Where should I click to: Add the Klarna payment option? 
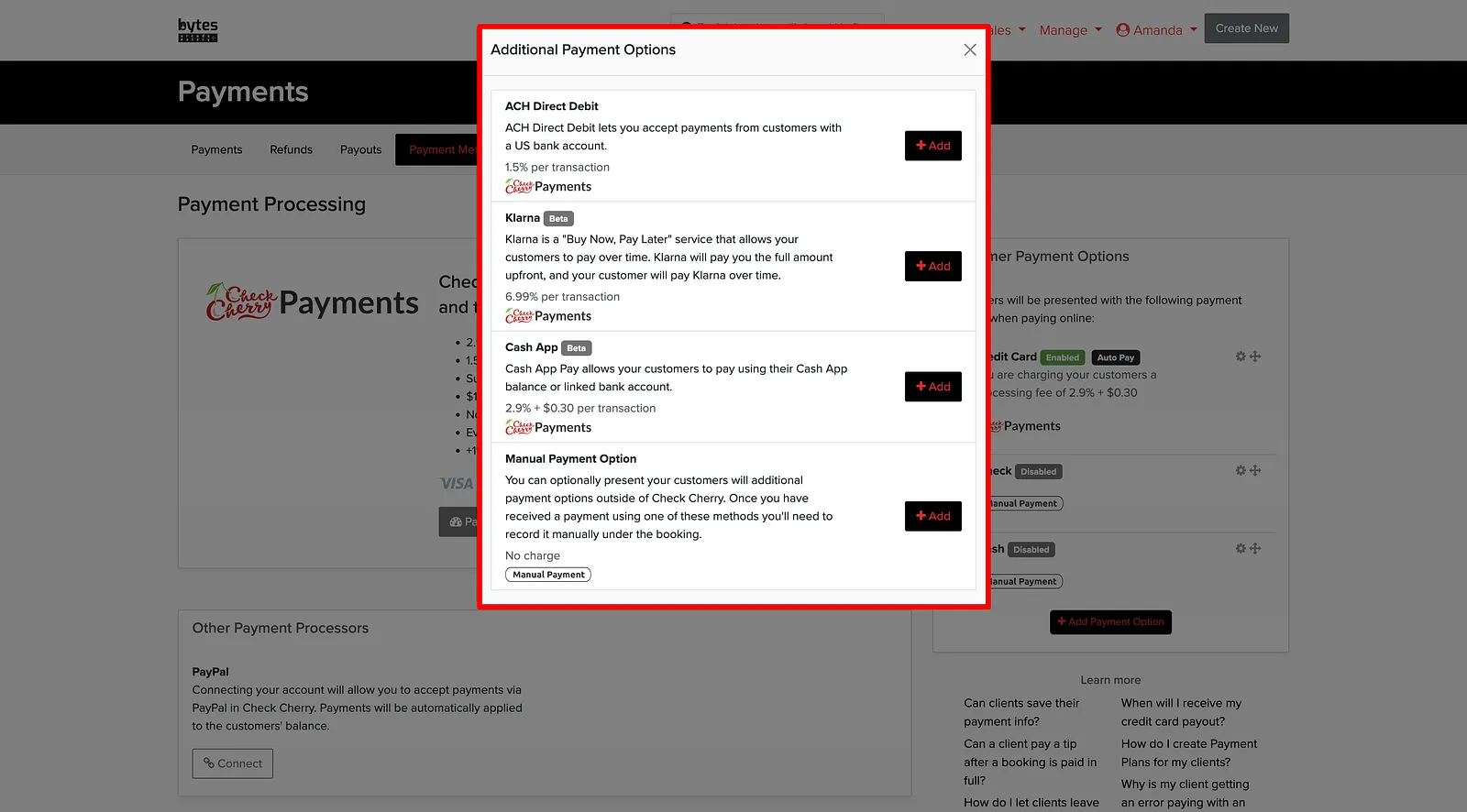pyautogui.click(x=933, y=266)
